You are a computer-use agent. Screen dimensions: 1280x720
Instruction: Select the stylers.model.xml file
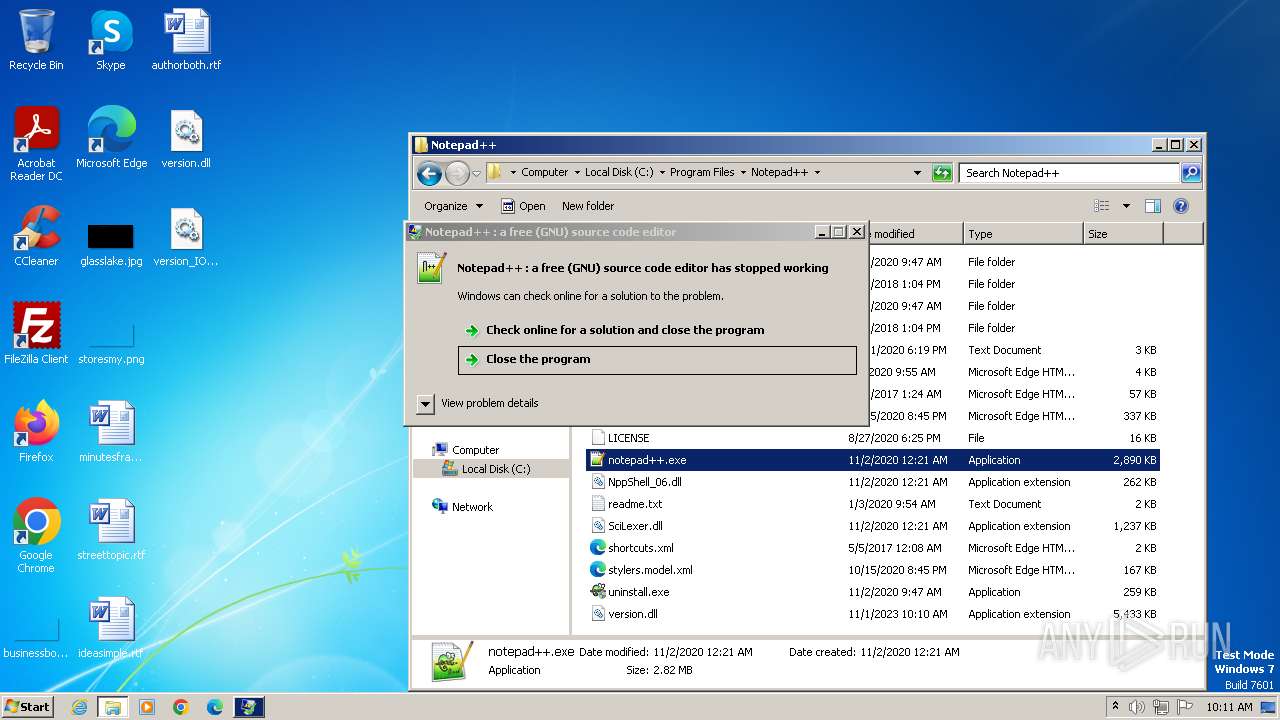(650, 570)
